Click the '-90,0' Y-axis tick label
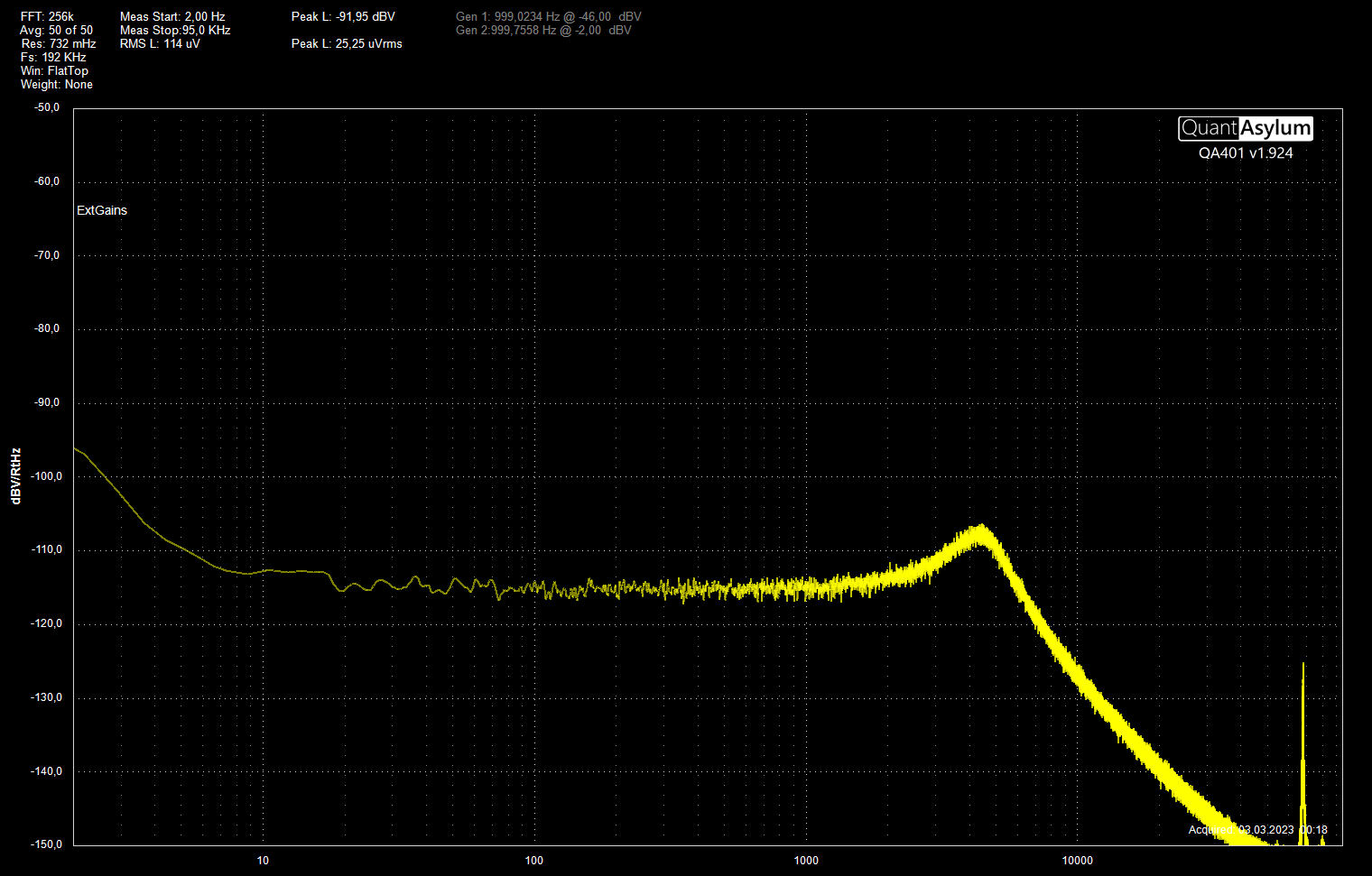 tap(47, 402)
